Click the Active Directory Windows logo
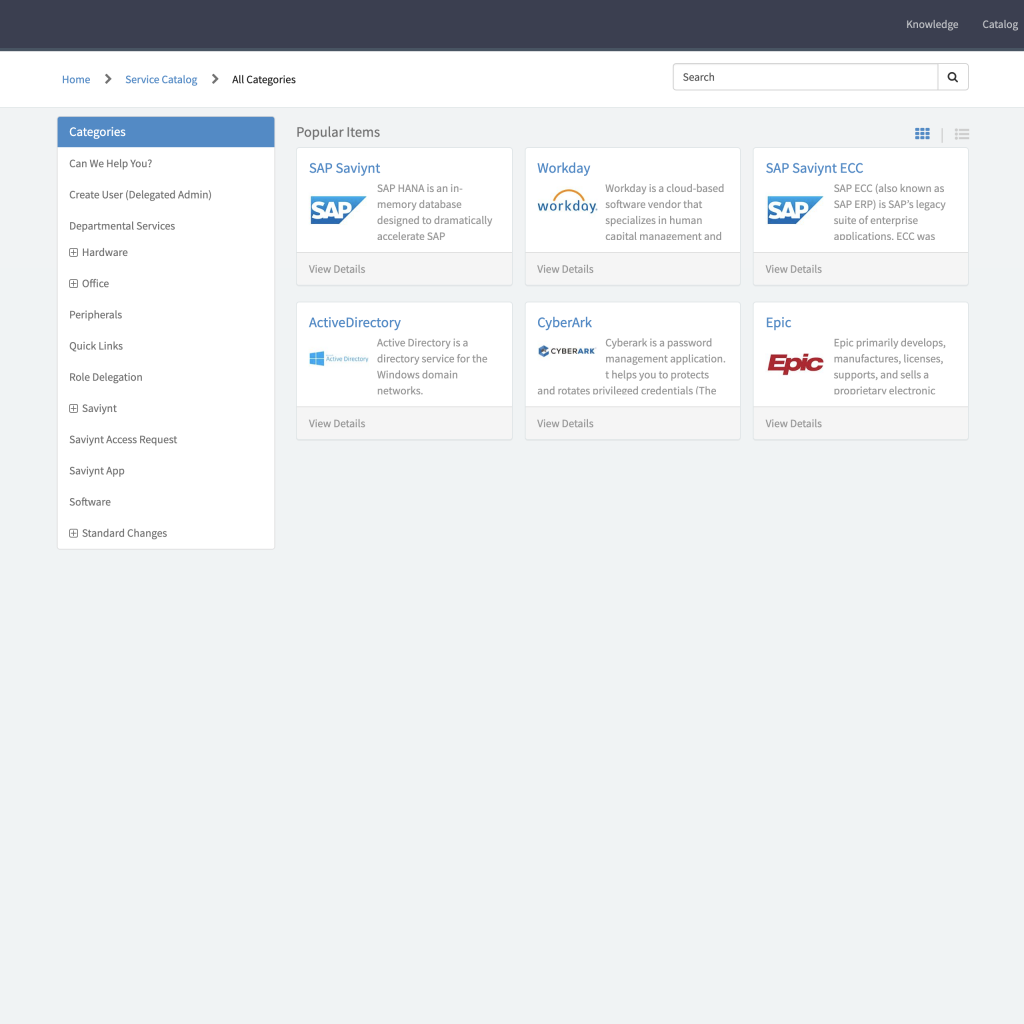The height and width of the screenshot is (1024, 1024). 338,358
